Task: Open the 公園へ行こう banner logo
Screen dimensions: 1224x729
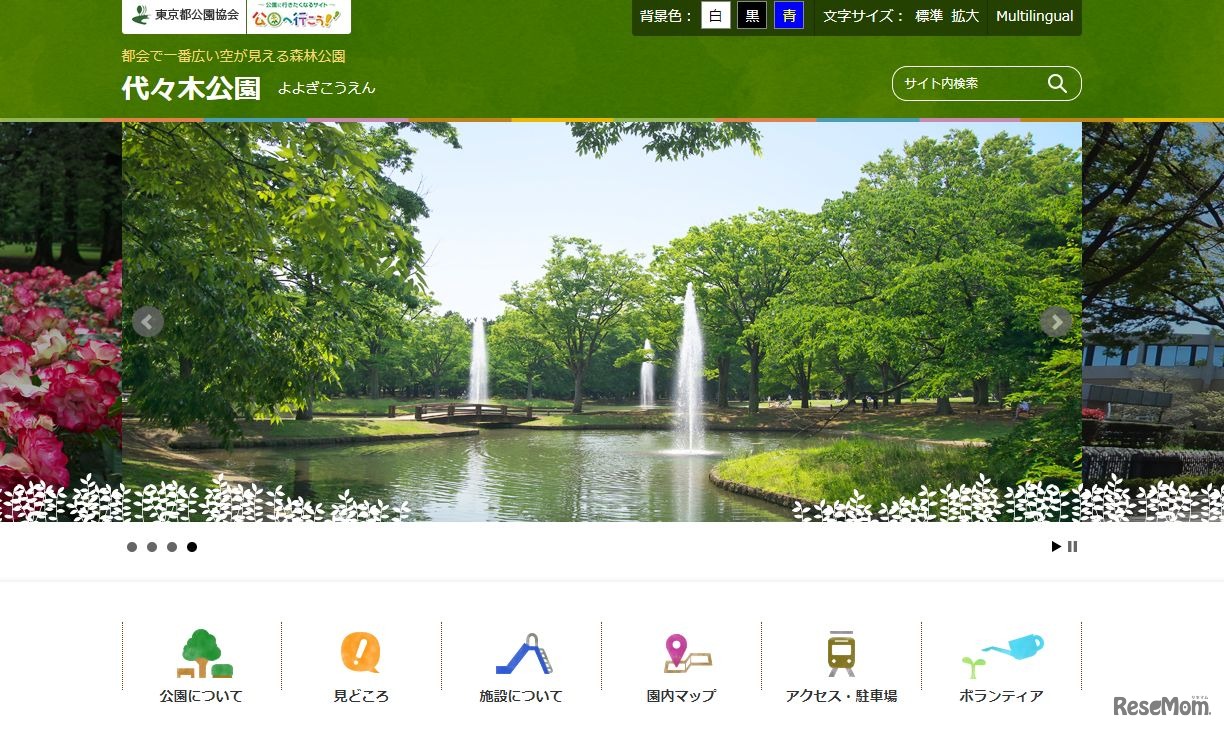Action: point(298,16)
